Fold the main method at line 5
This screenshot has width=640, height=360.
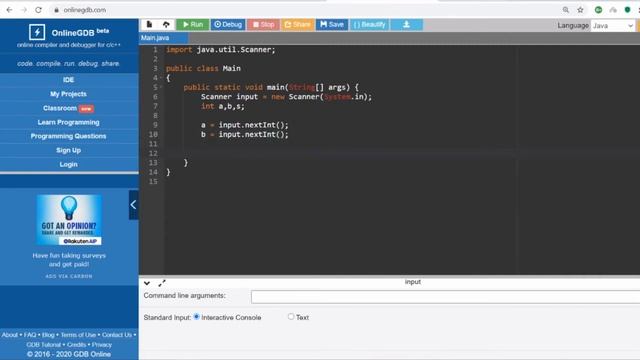(x=161, y=87)
